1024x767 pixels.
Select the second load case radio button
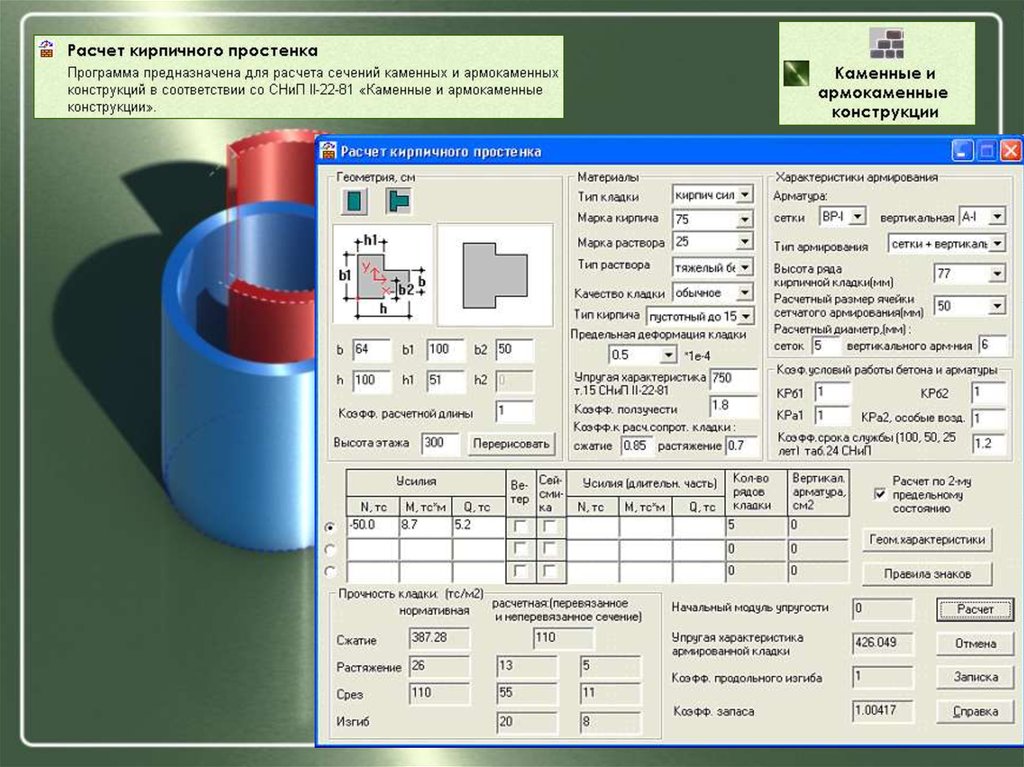(x=331, y=549)
